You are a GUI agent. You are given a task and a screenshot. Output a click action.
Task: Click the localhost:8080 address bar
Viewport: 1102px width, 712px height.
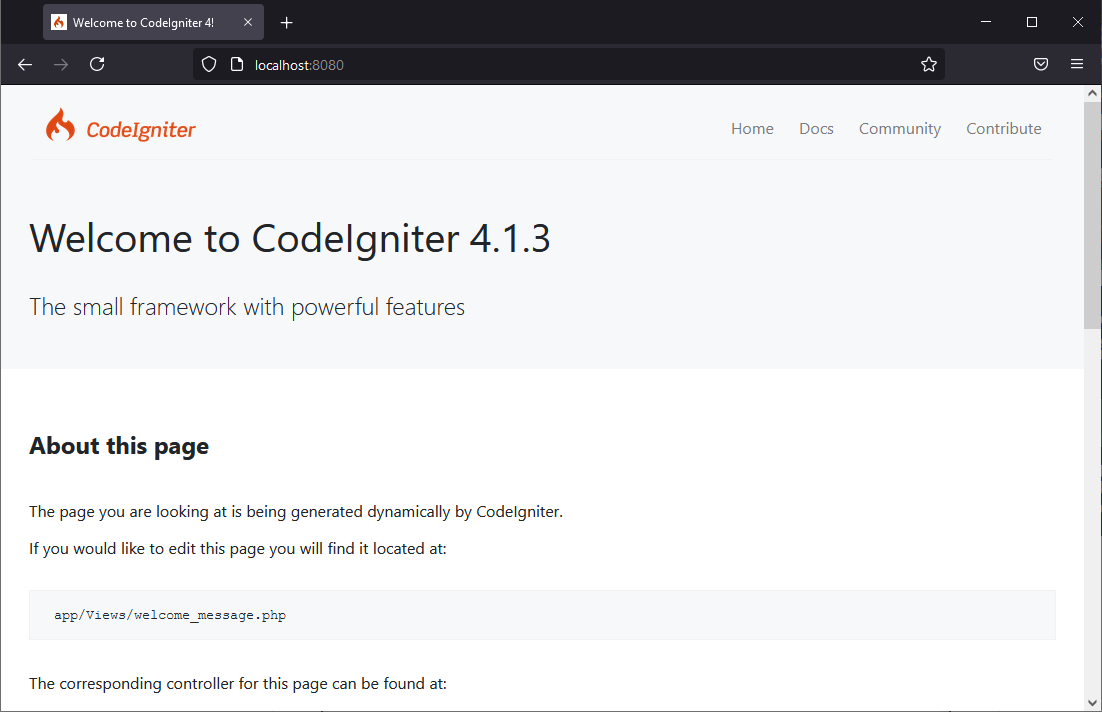click(569, 65)
